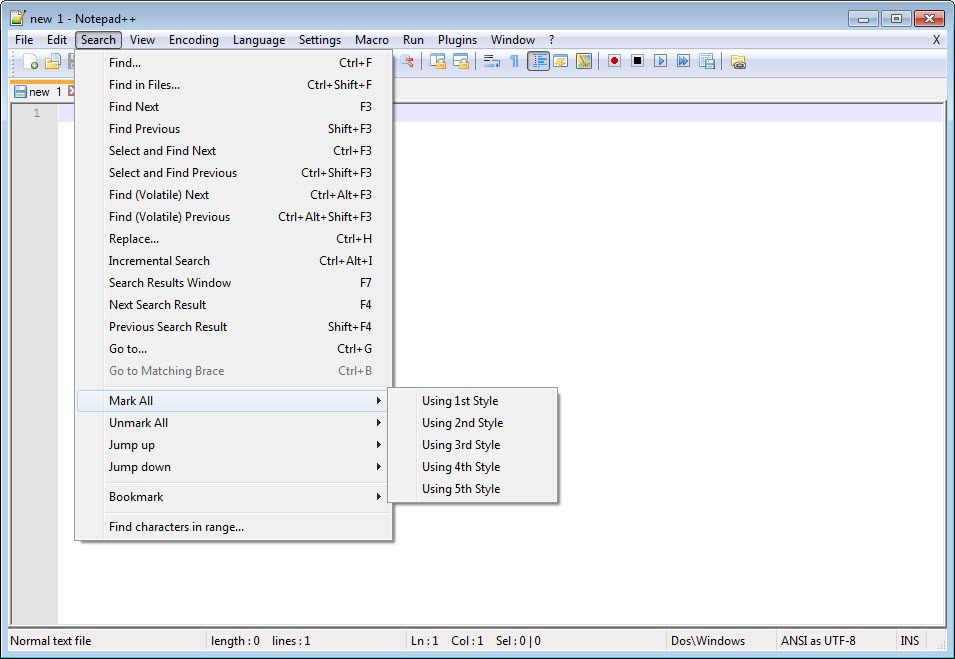Viewport: 955px width, 659px height.
Task: Click the last toolbar icon after macro buttons
Action: tap(738, 62)
